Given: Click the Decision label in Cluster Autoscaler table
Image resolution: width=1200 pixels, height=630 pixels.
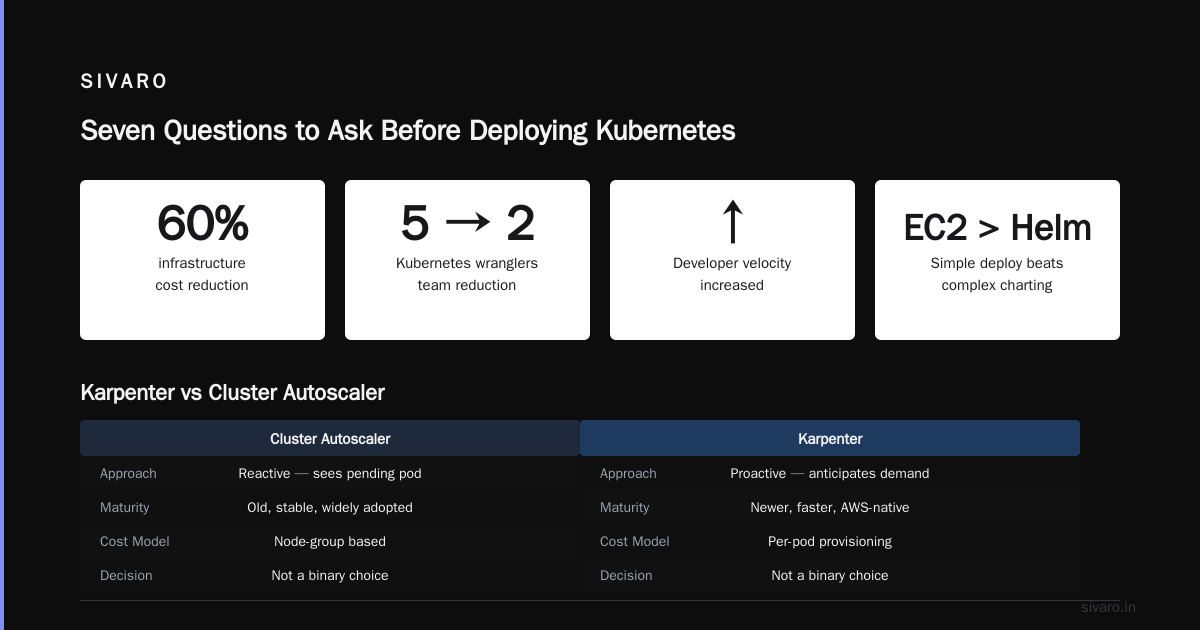Looking at the screenshot, I should tap(126, 575).
